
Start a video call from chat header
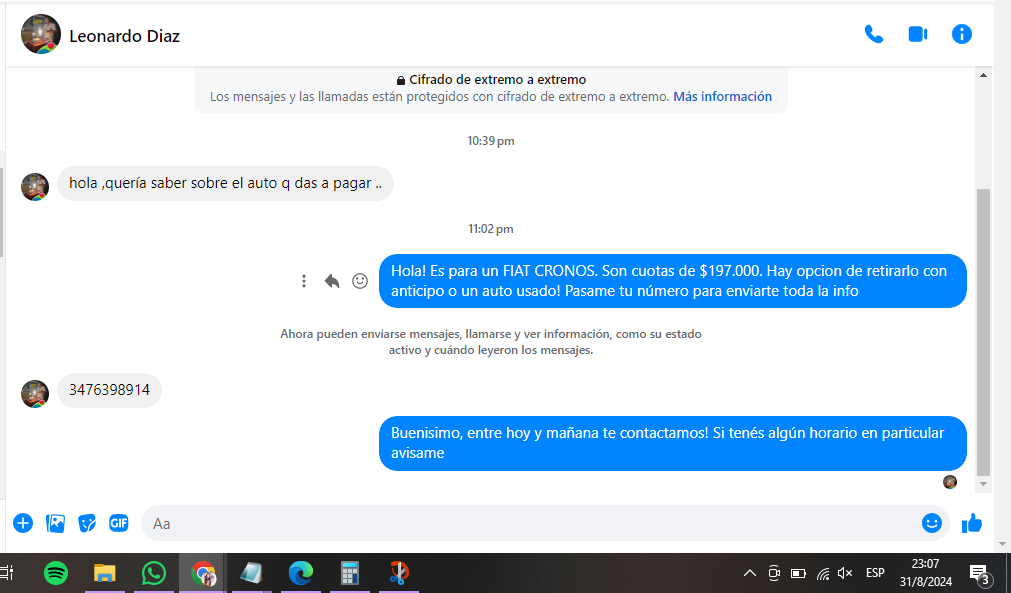[917, 34]
